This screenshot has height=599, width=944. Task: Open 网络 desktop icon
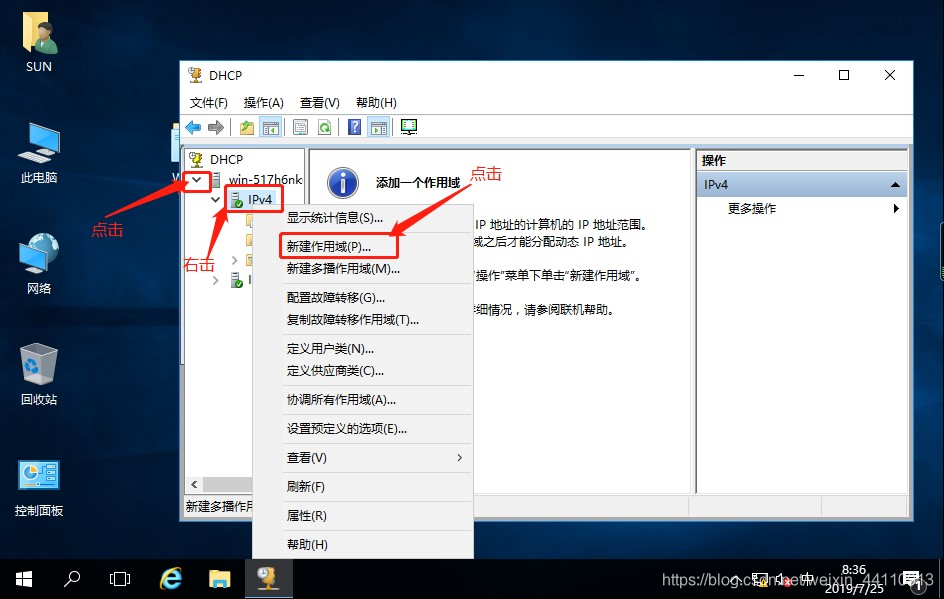(39, 263)
